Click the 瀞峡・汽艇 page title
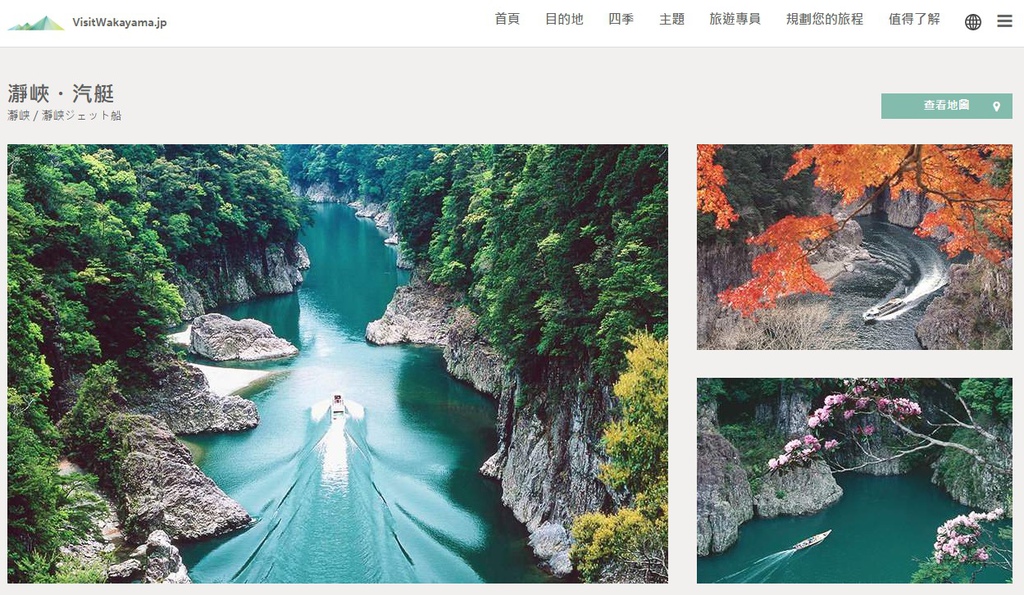Viewport: 1024px width, 595px height. (61, 93)
